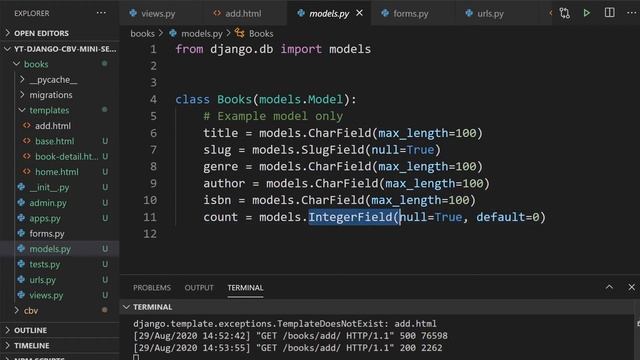Run the Python file with play icon
Viewport: 640px width, 360px height.
(587, 13)
